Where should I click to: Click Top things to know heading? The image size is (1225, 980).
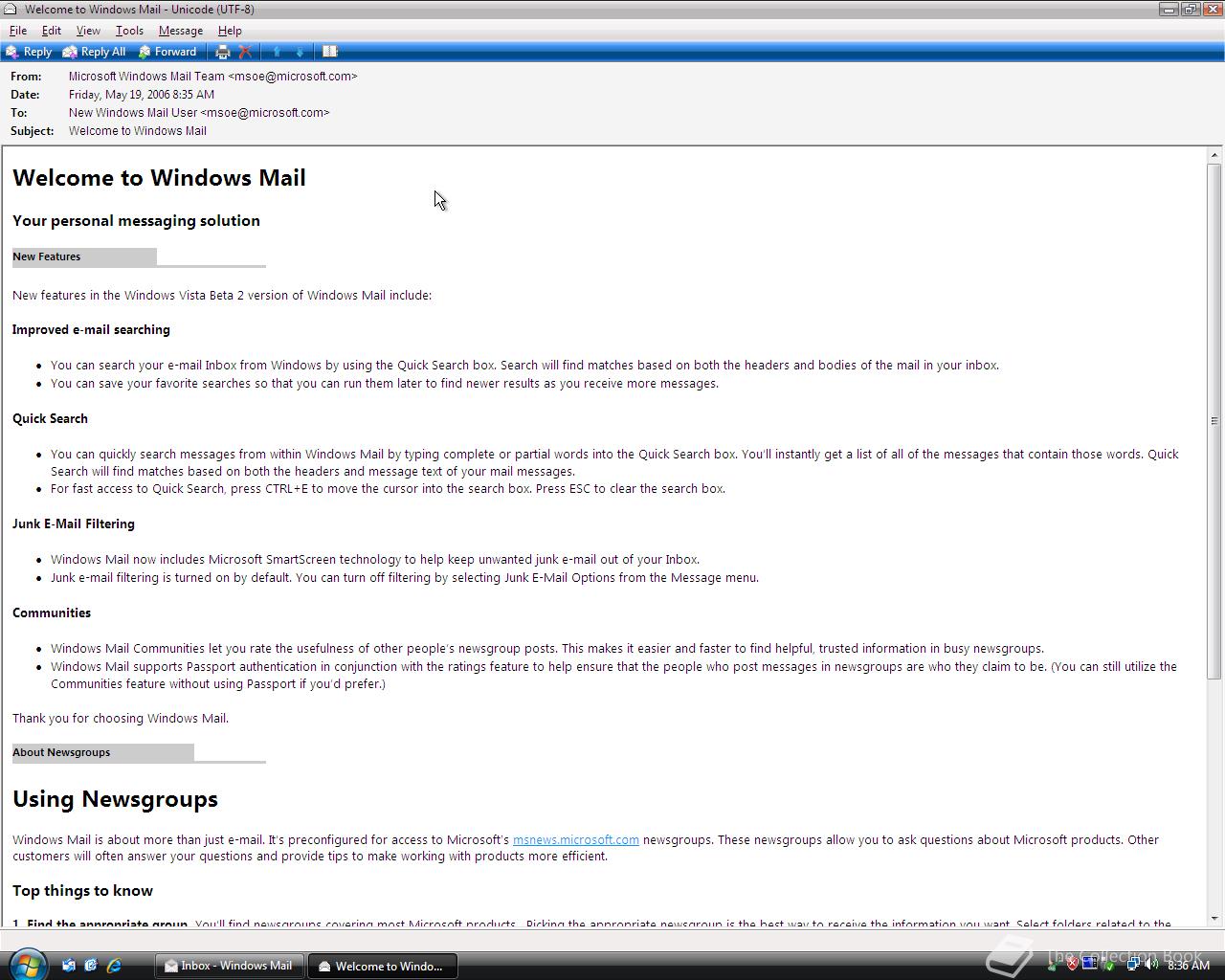[82, 891]
